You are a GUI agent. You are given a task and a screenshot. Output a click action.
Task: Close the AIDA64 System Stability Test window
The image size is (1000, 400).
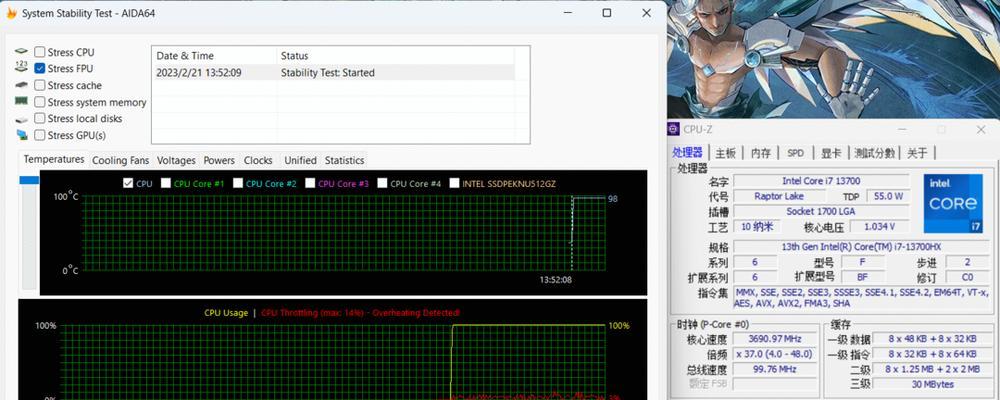pyautogui.click(x=646, y=13)
